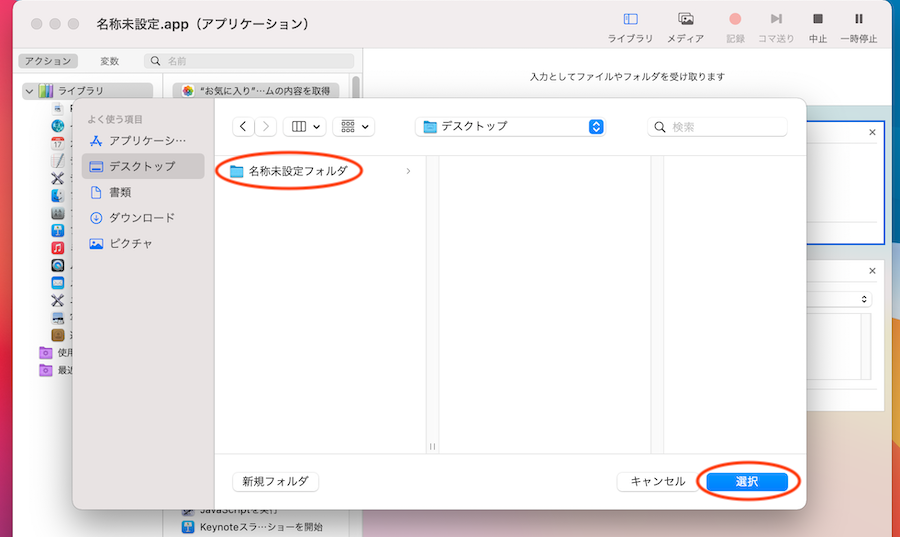The height and width of the screenshot is (537, 900).
Task: Focus the 名前 search field in Automator
Action: coord(249,61)
